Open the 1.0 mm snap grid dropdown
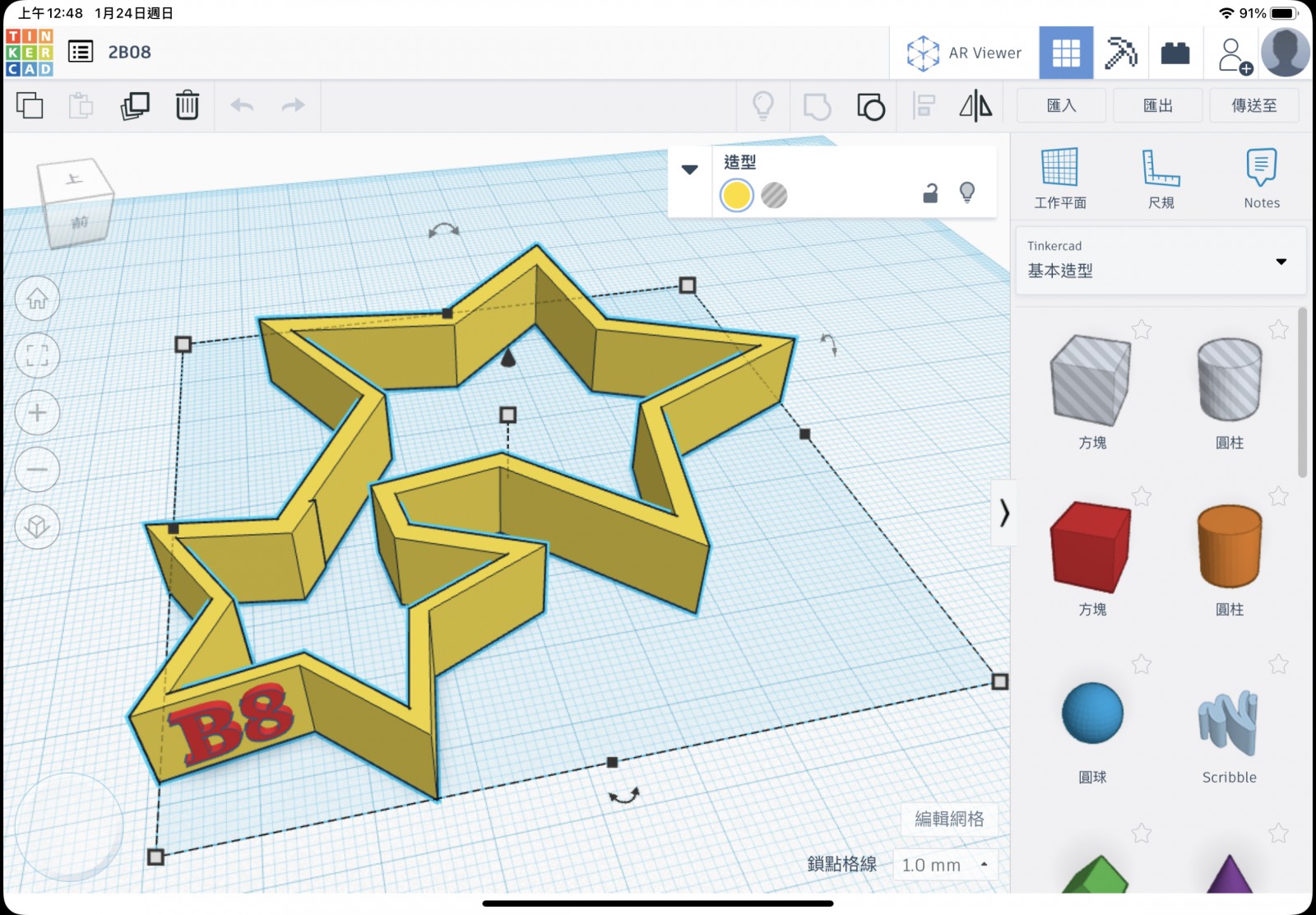Screen dimensions: 1316x915 (946, 865)
